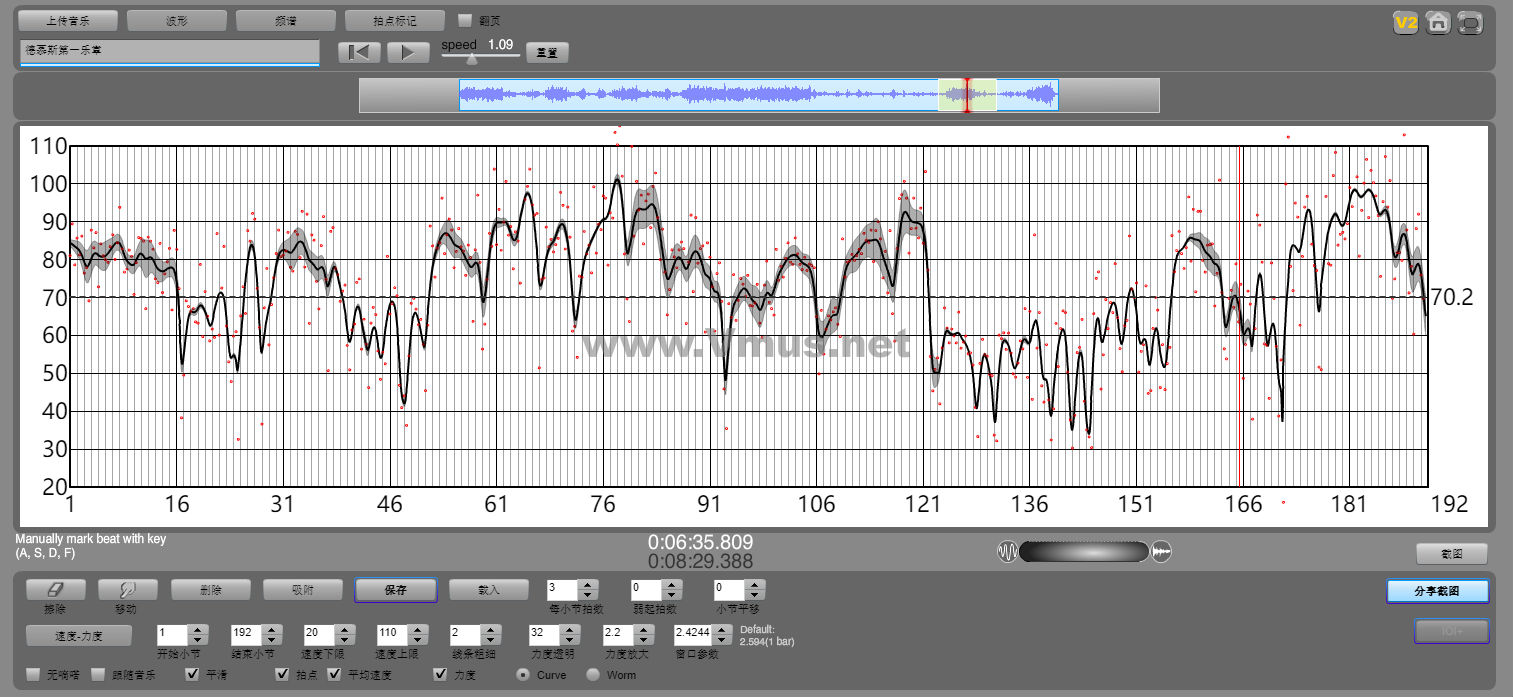
Task: Increase the 每小节拍数 beats-per-bar value
Action: pos(588,585)
